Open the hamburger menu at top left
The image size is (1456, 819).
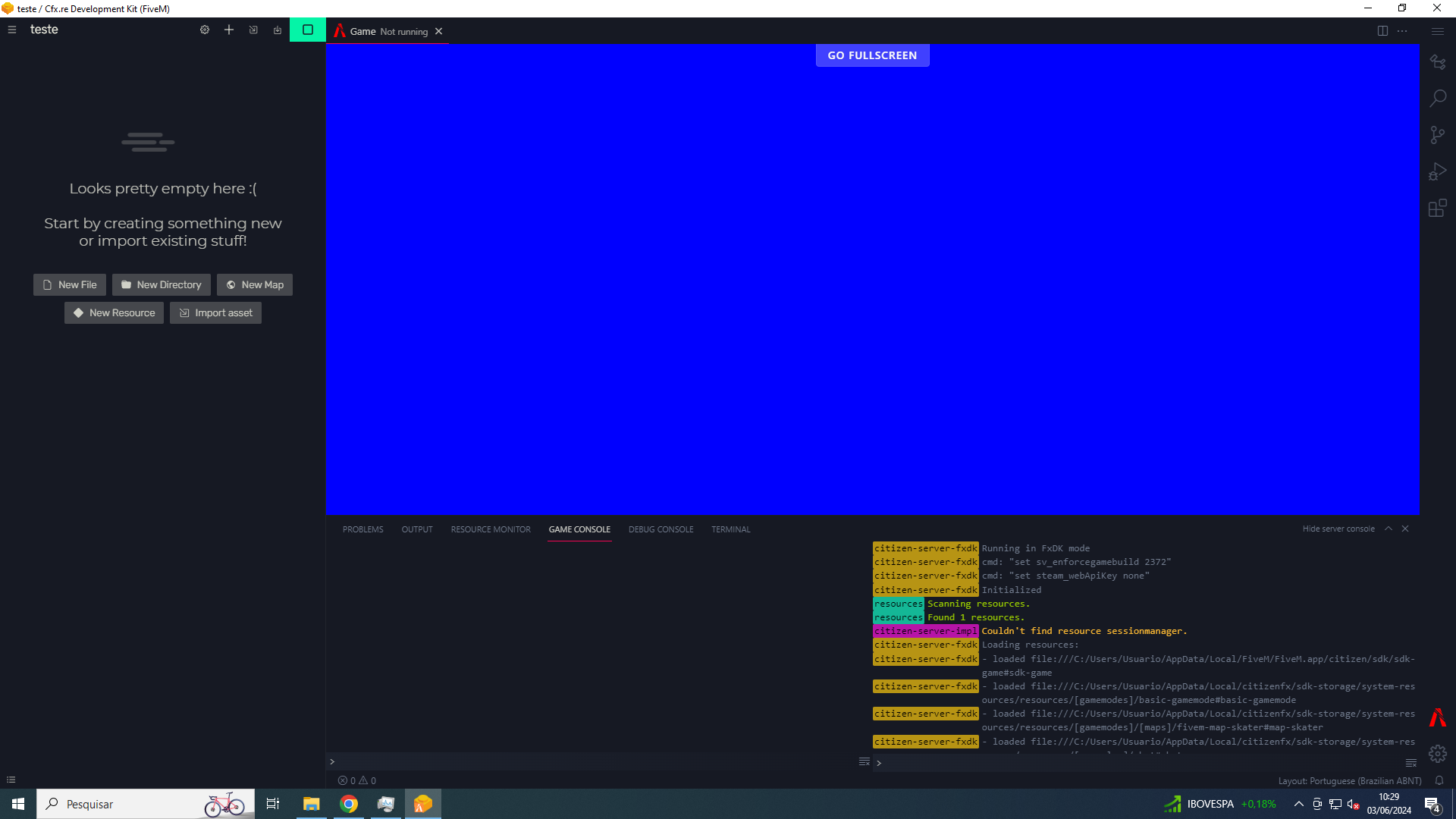point(11,29)
